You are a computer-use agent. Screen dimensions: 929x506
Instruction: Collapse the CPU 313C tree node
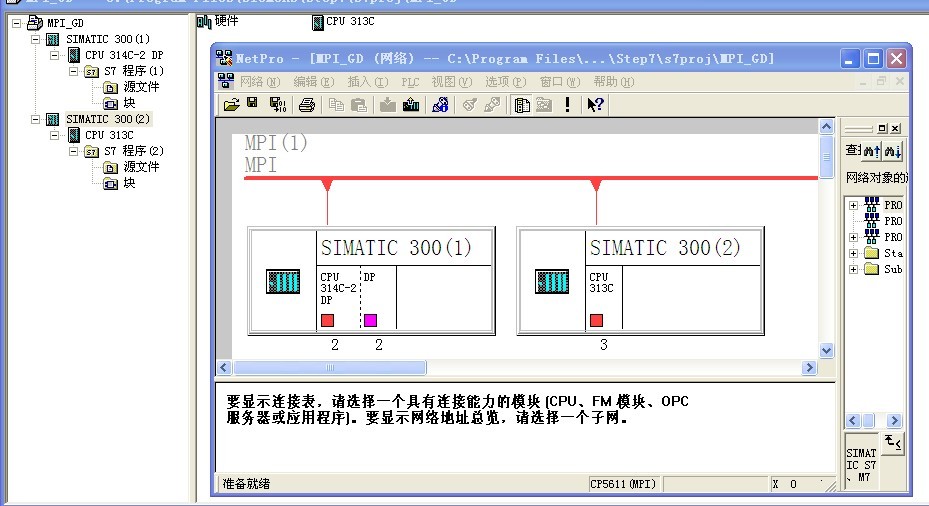coord(55,135)
